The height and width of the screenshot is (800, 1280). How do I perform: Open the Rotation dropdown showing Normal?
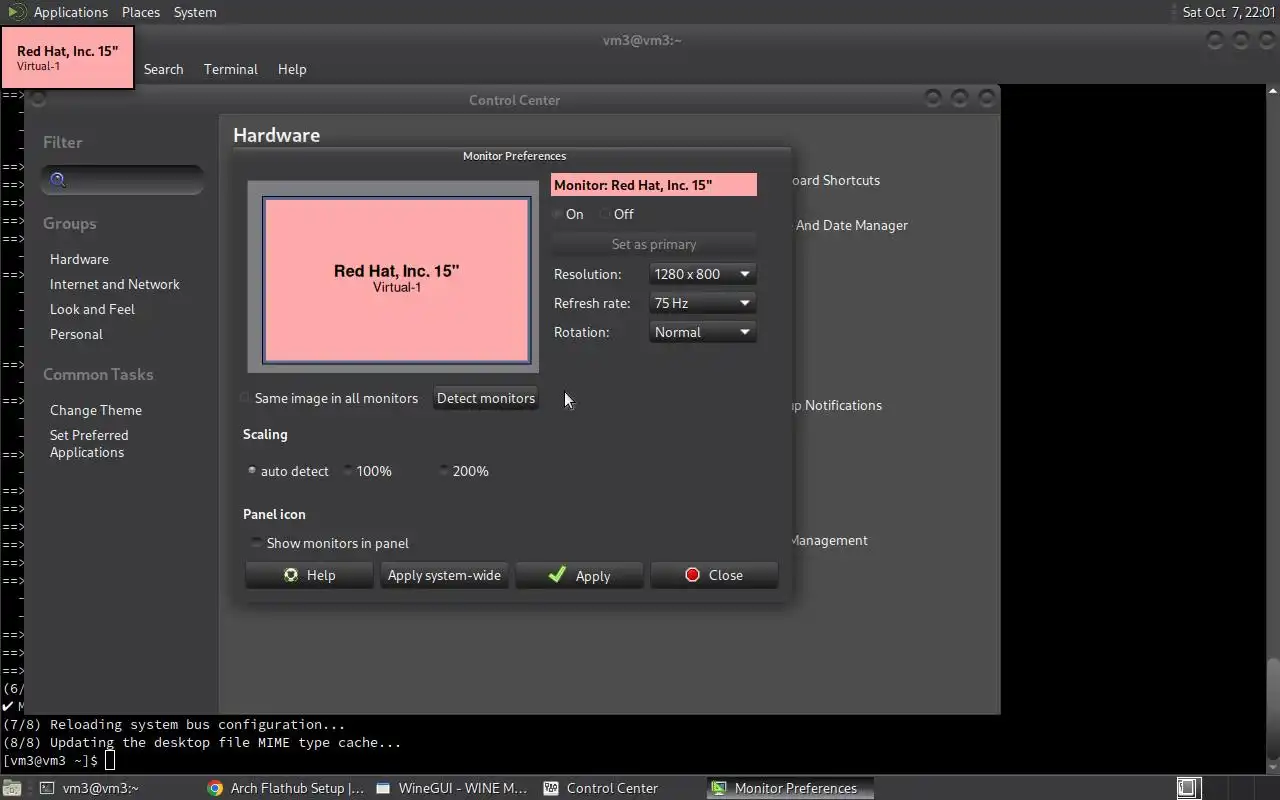tap(702, 332)
